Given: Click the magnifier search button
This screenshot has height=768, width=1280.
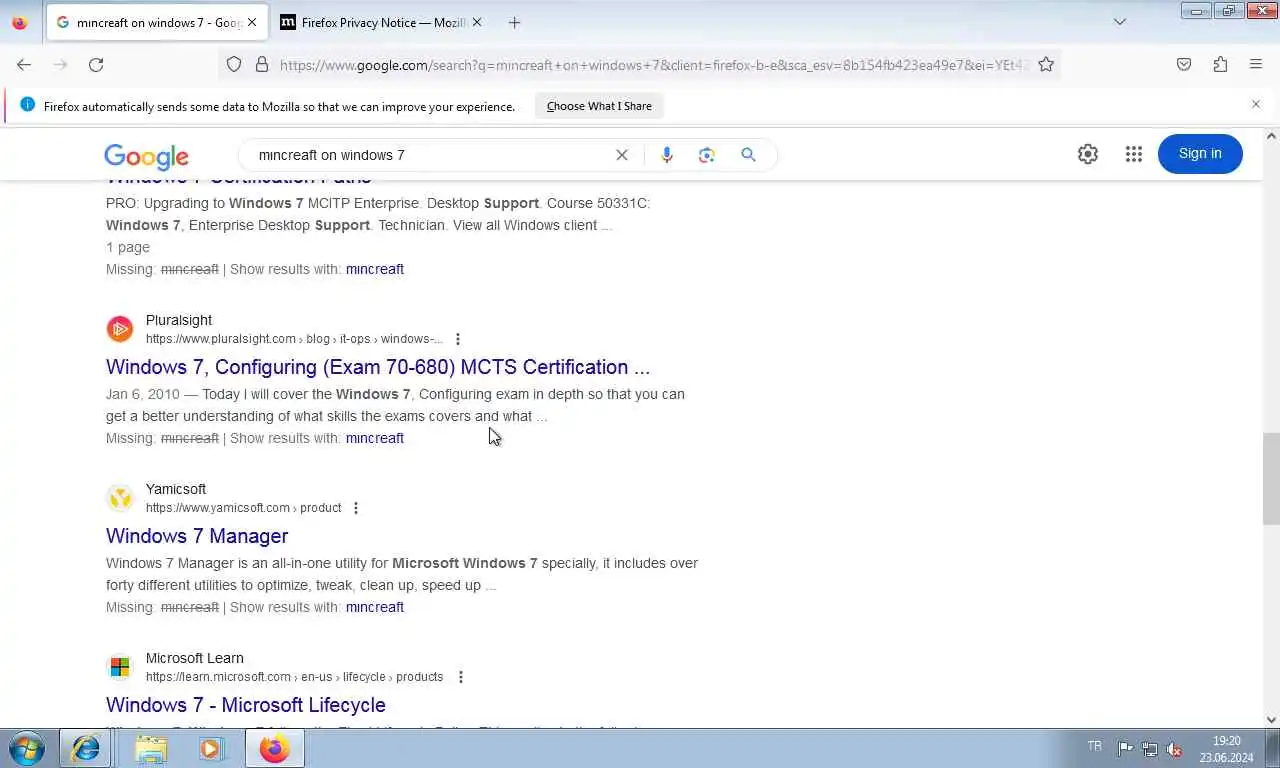Looking at the screenshot, I should tap(748, 155).
